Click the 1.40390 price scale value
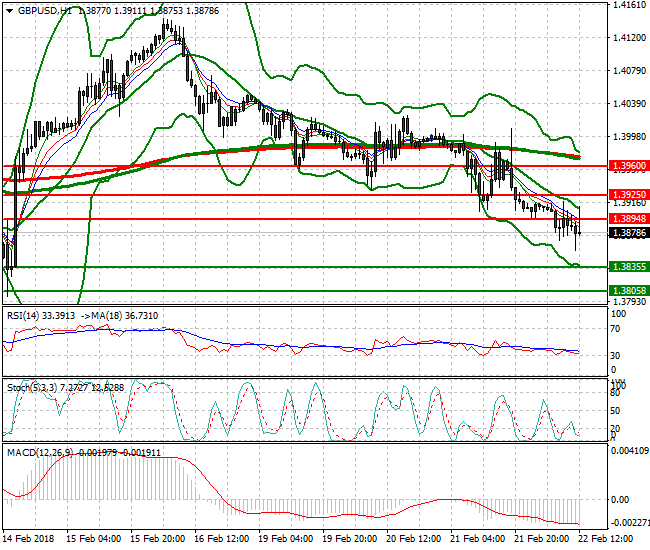 tap(629, 104)
